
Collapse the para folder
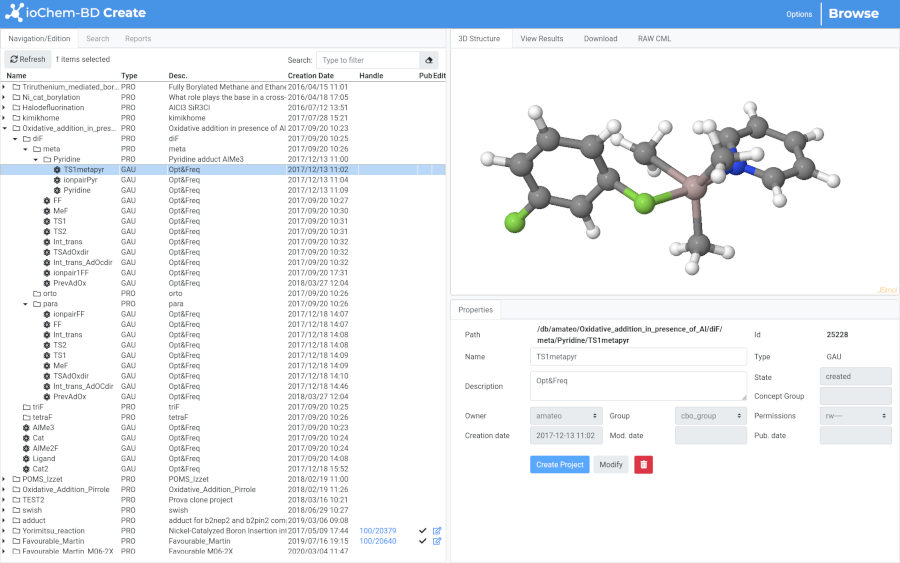25,304
